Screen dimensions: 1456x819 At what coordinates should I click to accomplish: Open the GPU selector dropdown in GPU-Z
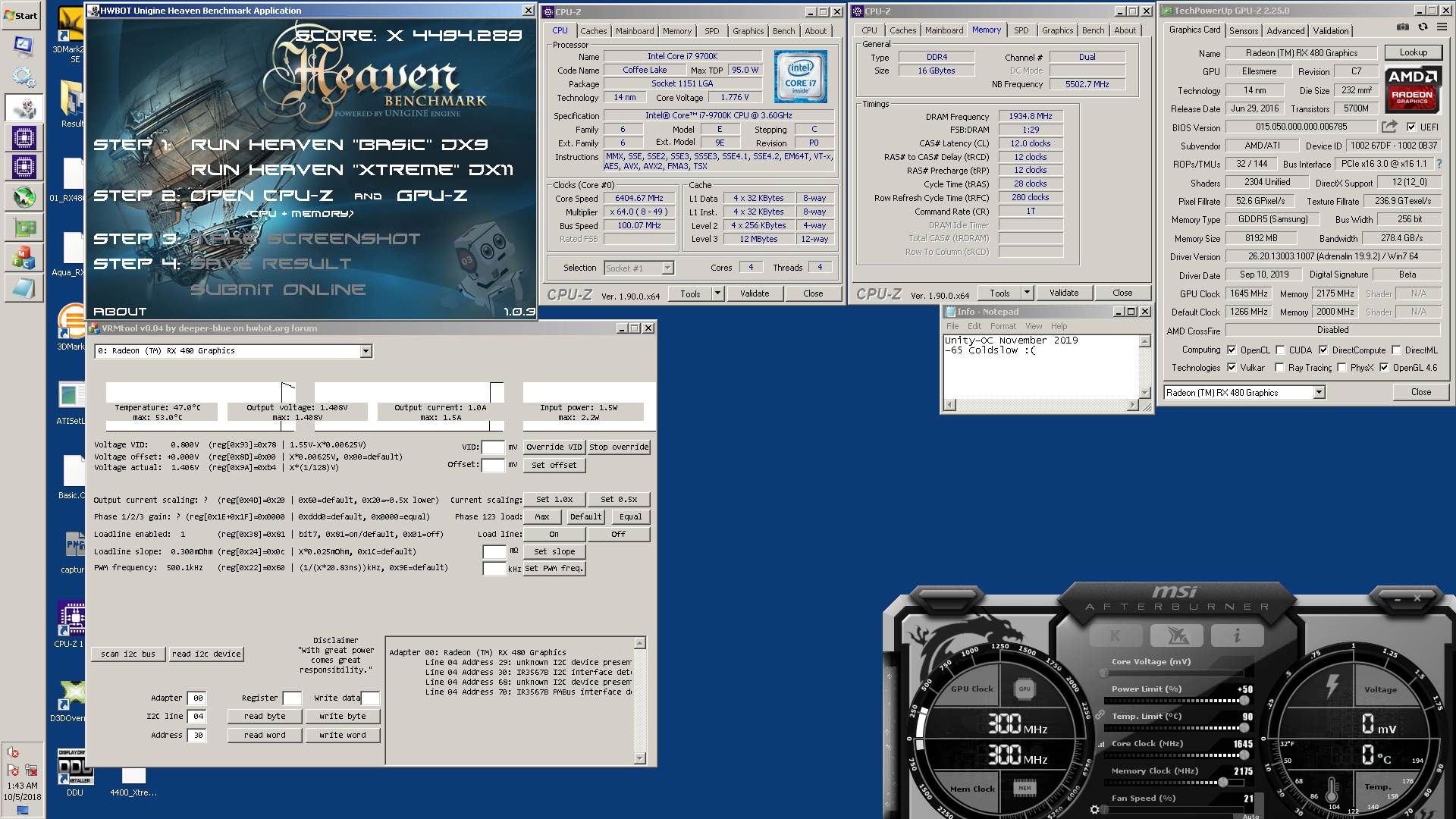pos(1319,393)
